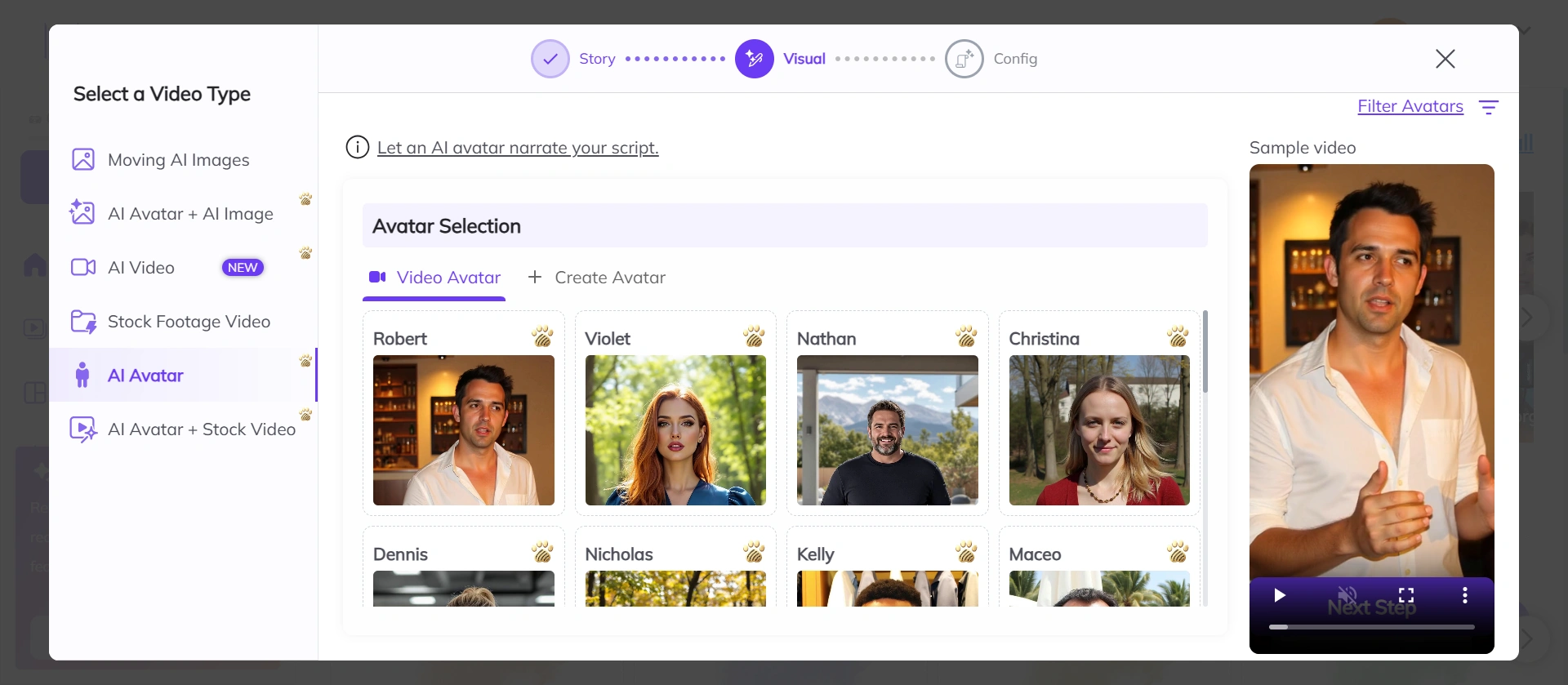Select Moving AI Images video type
Screen dimensions: 1568x685
pos(183,160)
